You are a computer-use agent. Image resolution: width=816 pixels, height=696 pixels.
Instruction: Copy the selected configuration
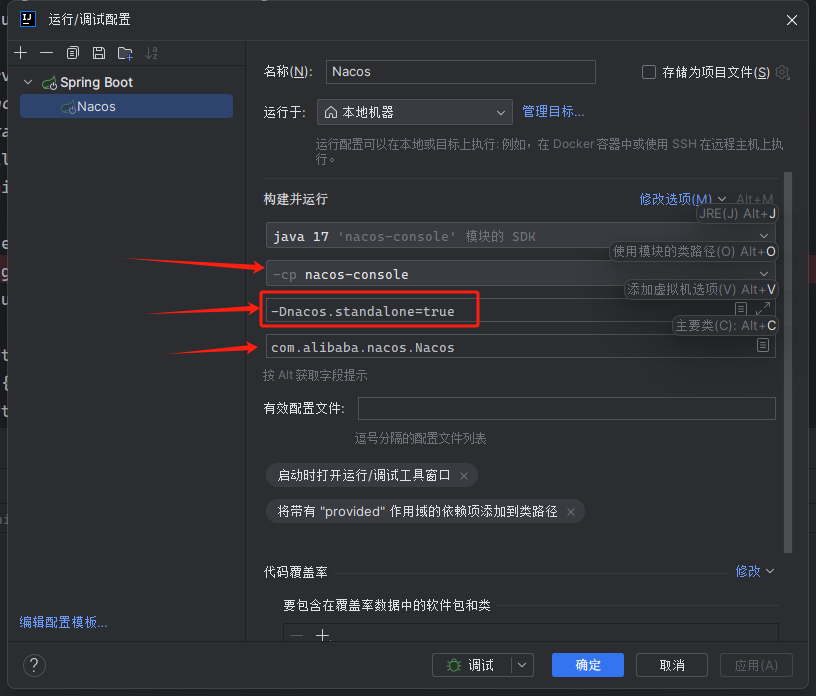pyautogui.click(x=73, y=53)
